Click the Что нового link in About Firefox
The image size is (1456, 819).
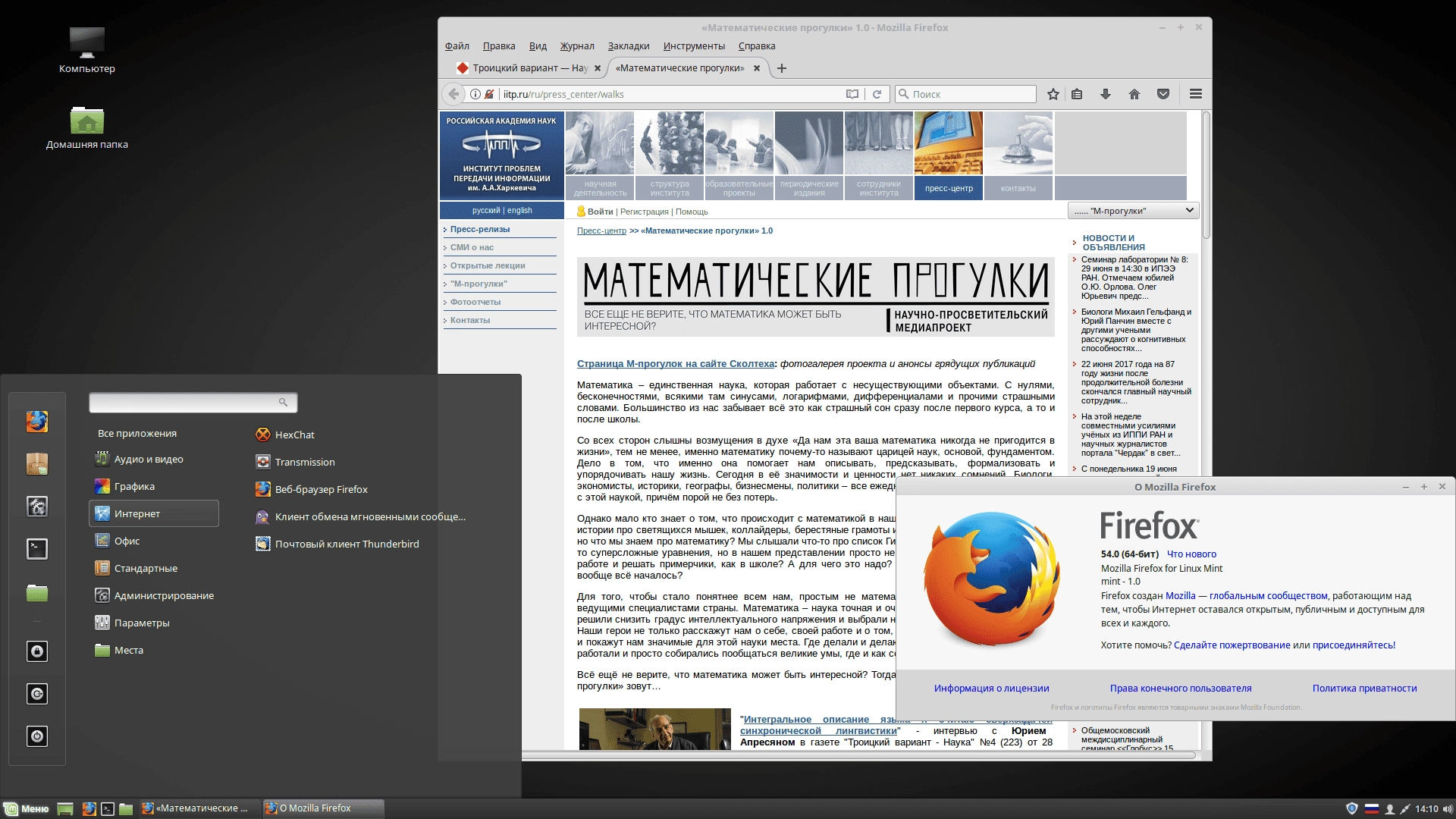tap(1191, 554)
